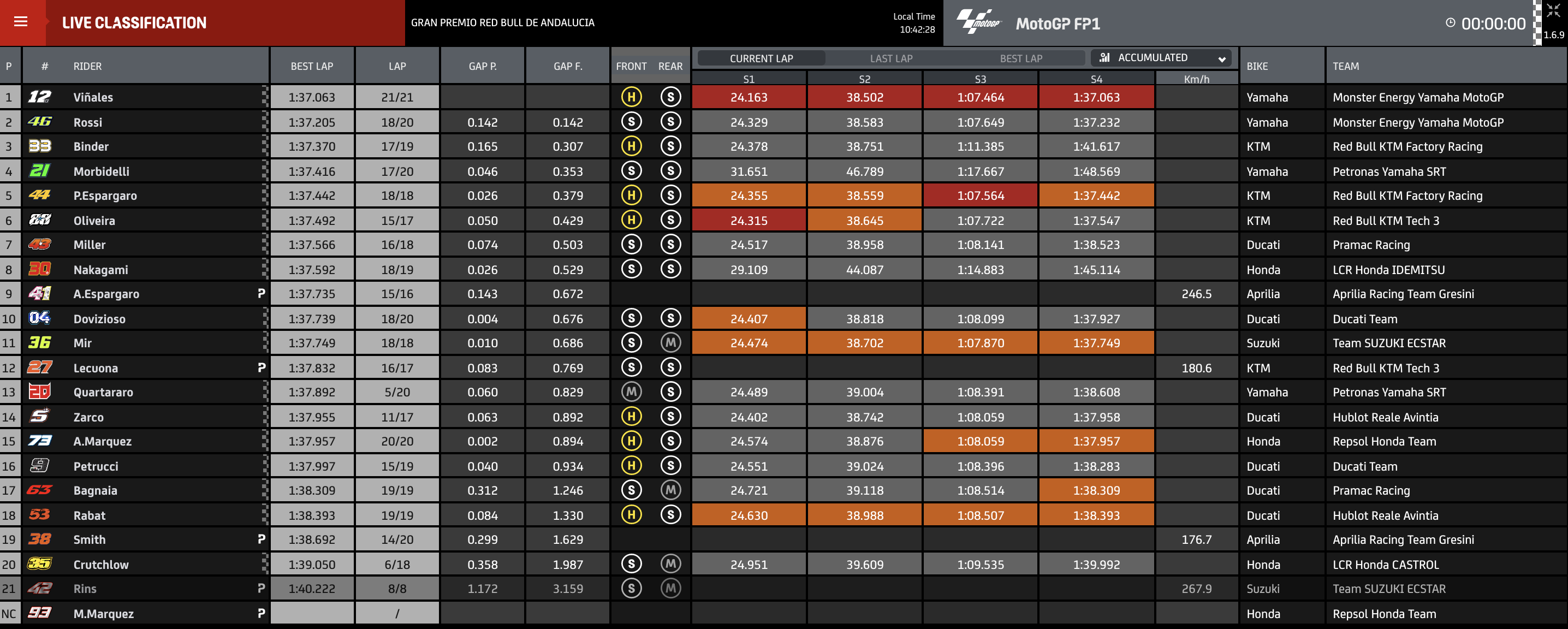
Task: Select rider M.Marquez name
Action: pos(104,613)
